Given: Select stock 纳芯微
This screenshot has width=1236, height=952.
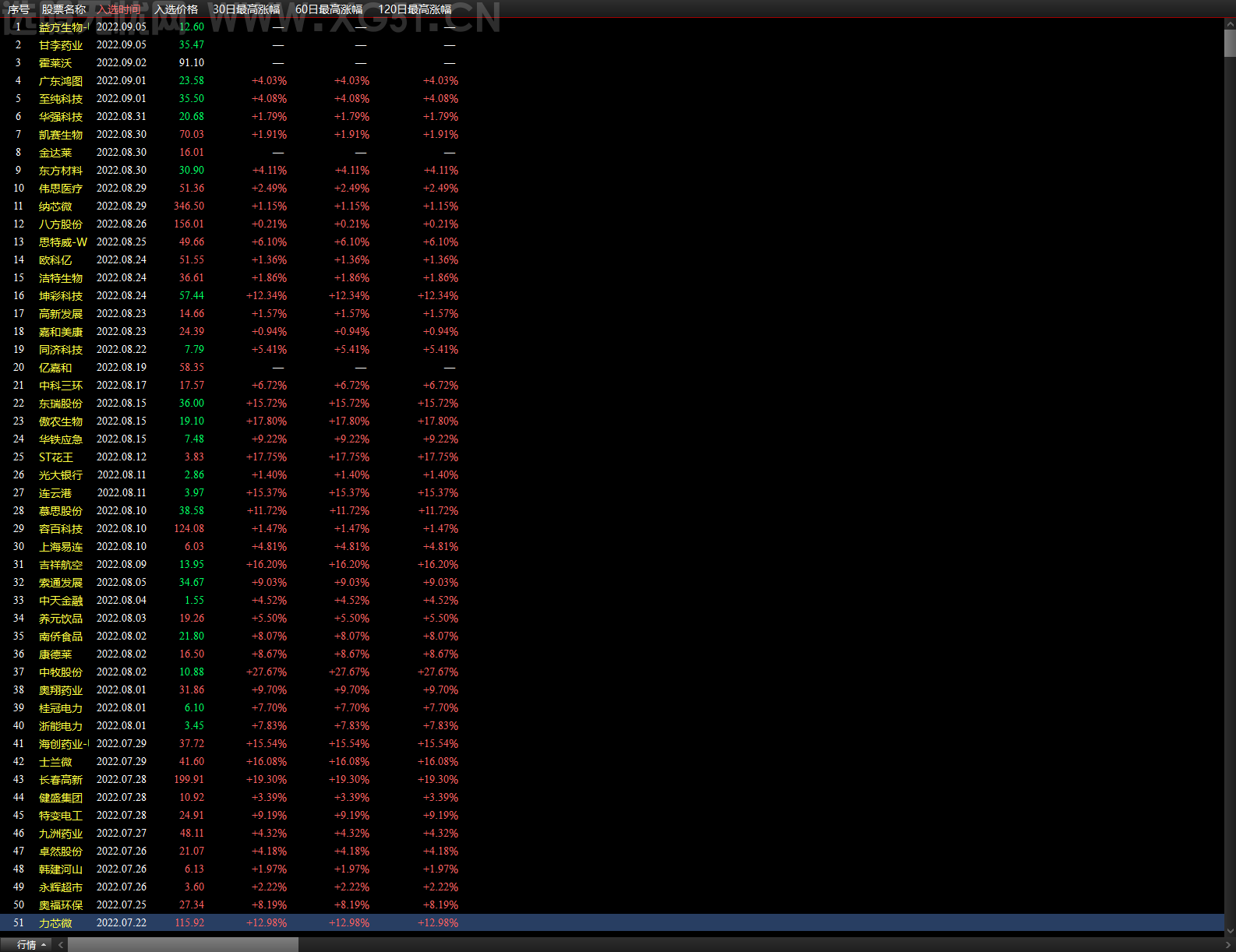Looking at the screenshot, I should [x=55, y=206].
